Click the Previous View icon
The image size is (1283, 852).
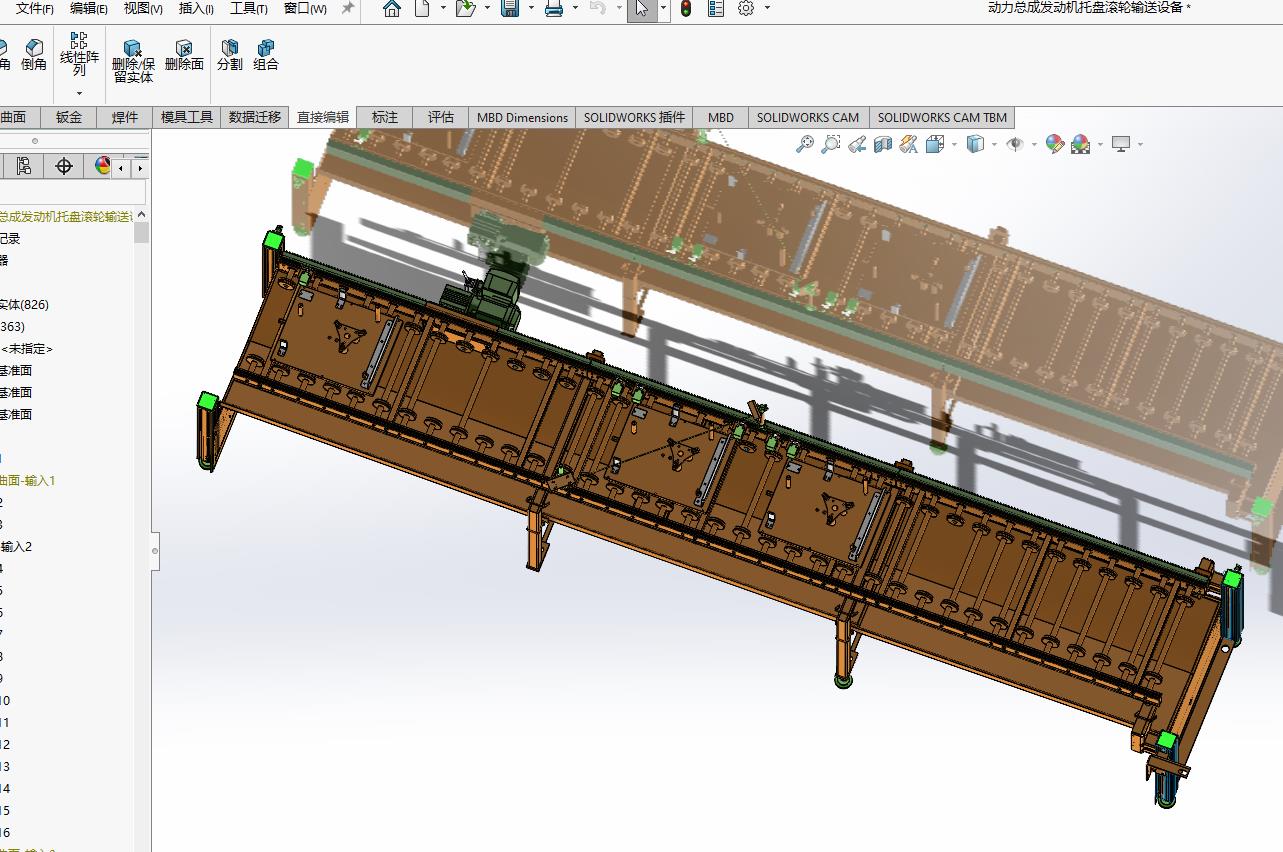tap(857, 144)
